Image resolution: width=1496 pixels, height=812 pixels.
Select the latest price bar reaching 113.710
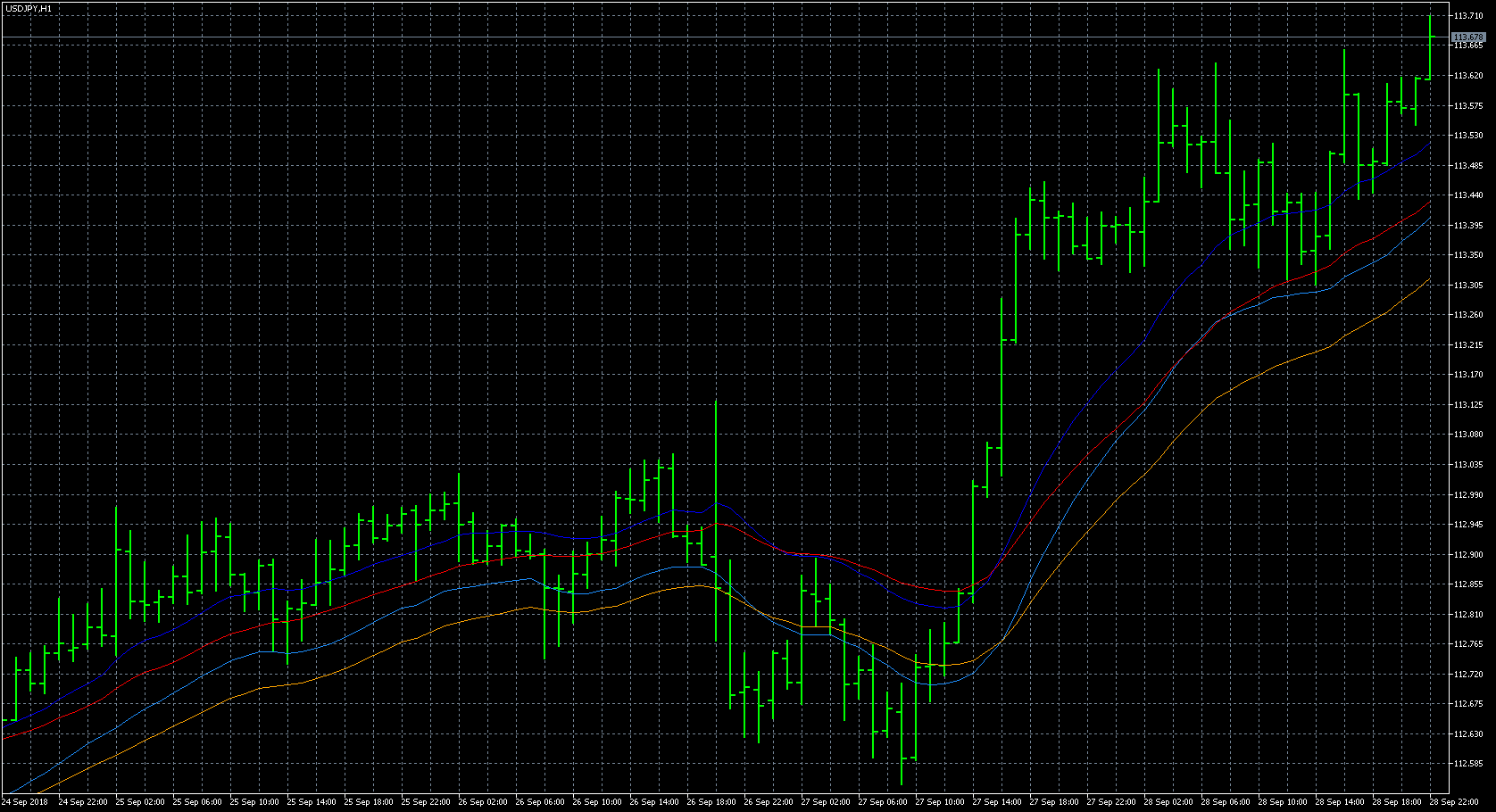1430,47
